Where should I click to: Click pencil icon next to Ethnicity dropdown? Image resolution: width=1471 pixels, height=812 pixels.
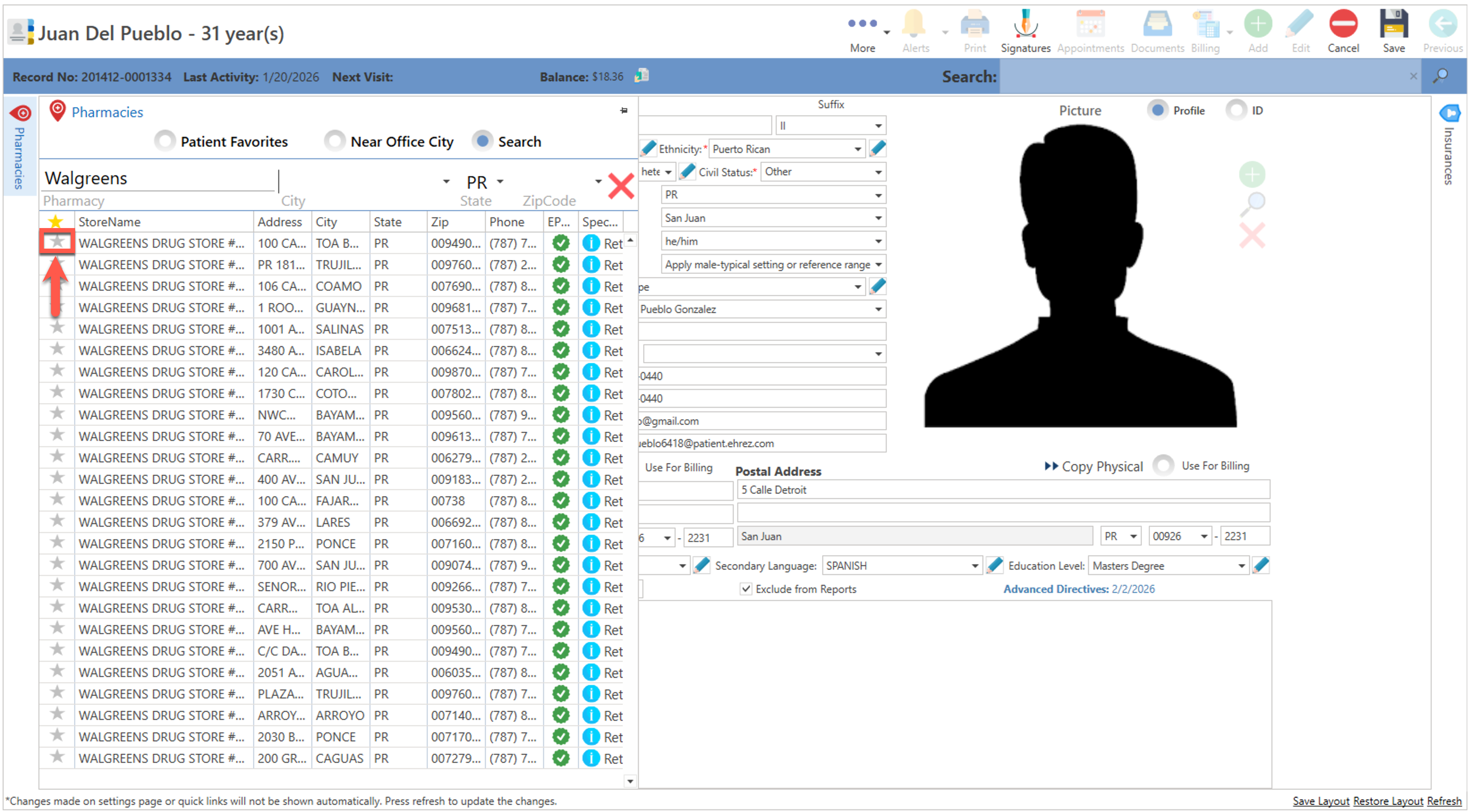(877, 149)
